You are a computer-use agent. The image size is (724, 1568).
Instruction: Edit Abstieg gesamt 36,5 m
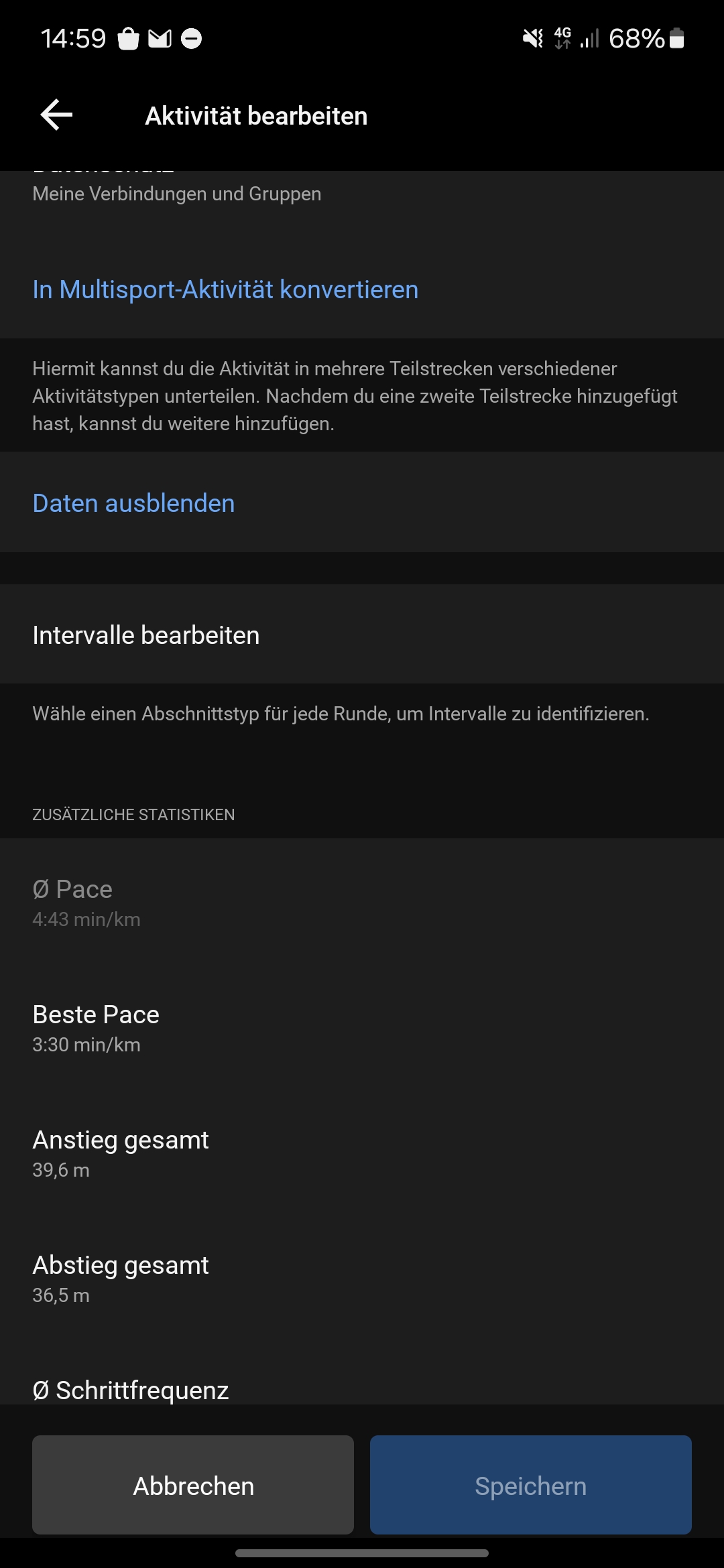click(362, 1278)
